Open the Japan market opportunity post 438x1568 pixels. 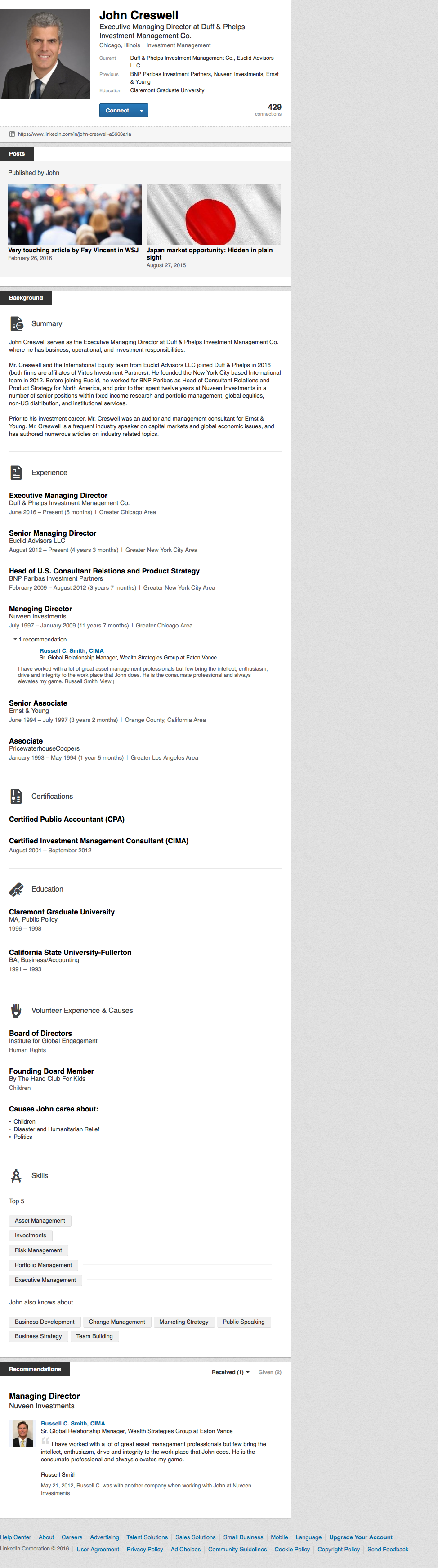[x=213, y=214]
